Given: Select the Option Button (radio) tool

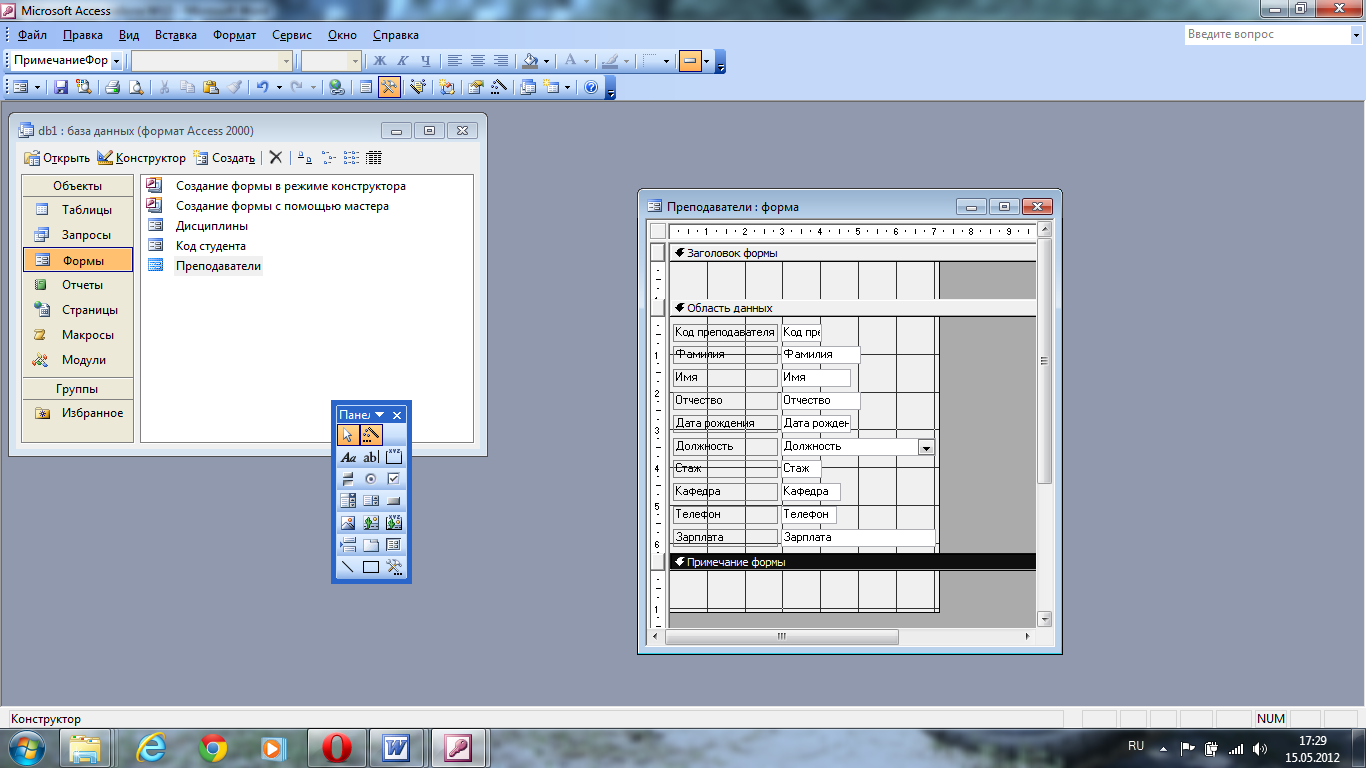Looking at the screenshot, I should coord(371,479).
